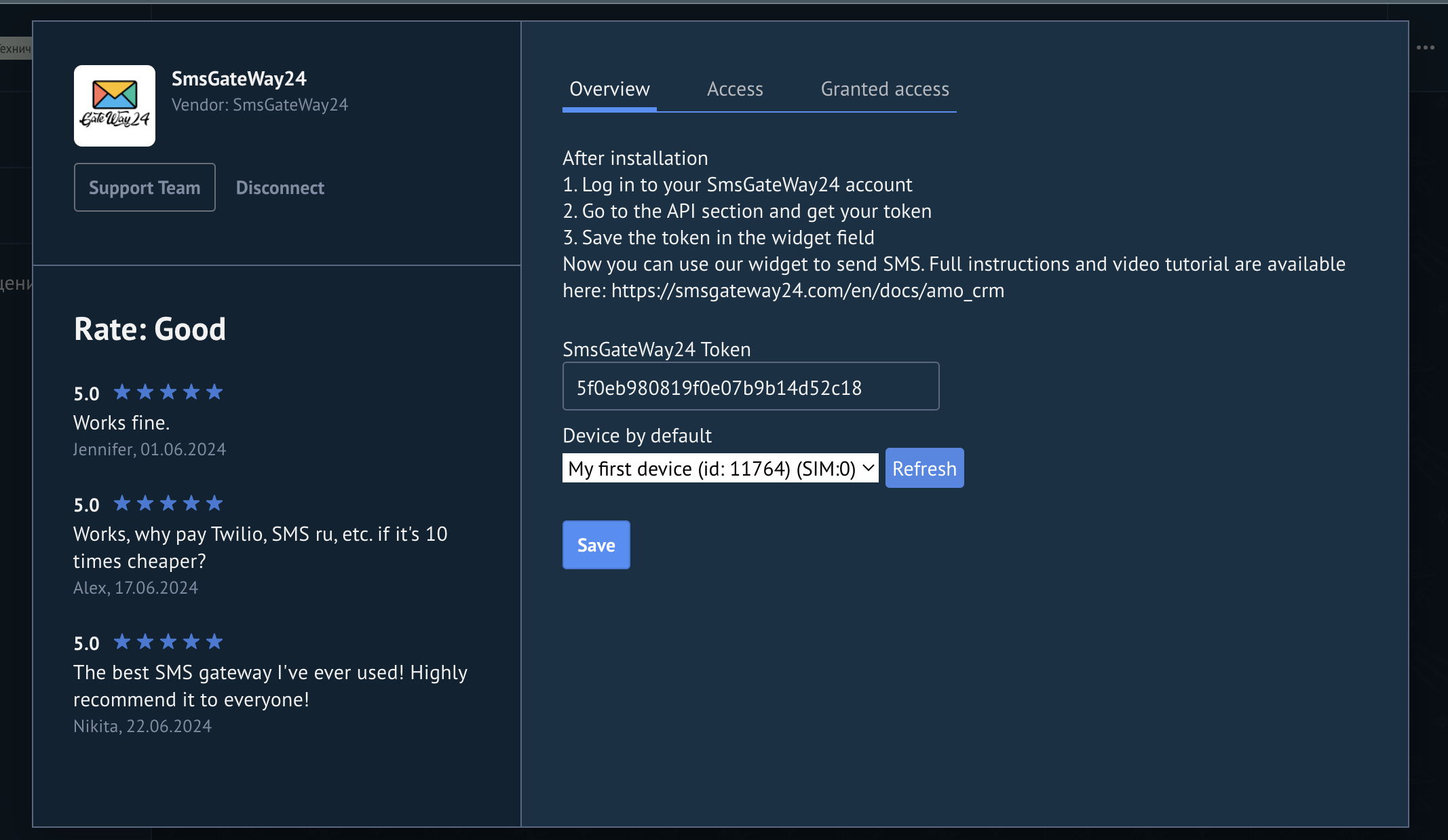The width and height of the screenshot is (1448, 840).
Task: Click the 'Log in to your SmsGateWay24 account' step
Action: (x=738, y=185)
